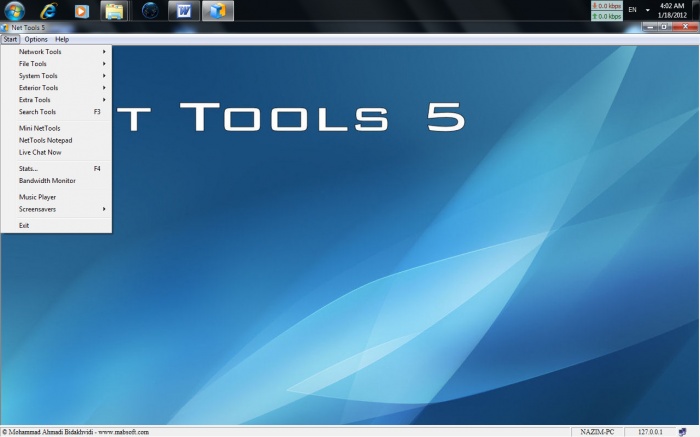700x437 pixels.
Task: Click the network icon in status bar
Action: coord(682,432)
